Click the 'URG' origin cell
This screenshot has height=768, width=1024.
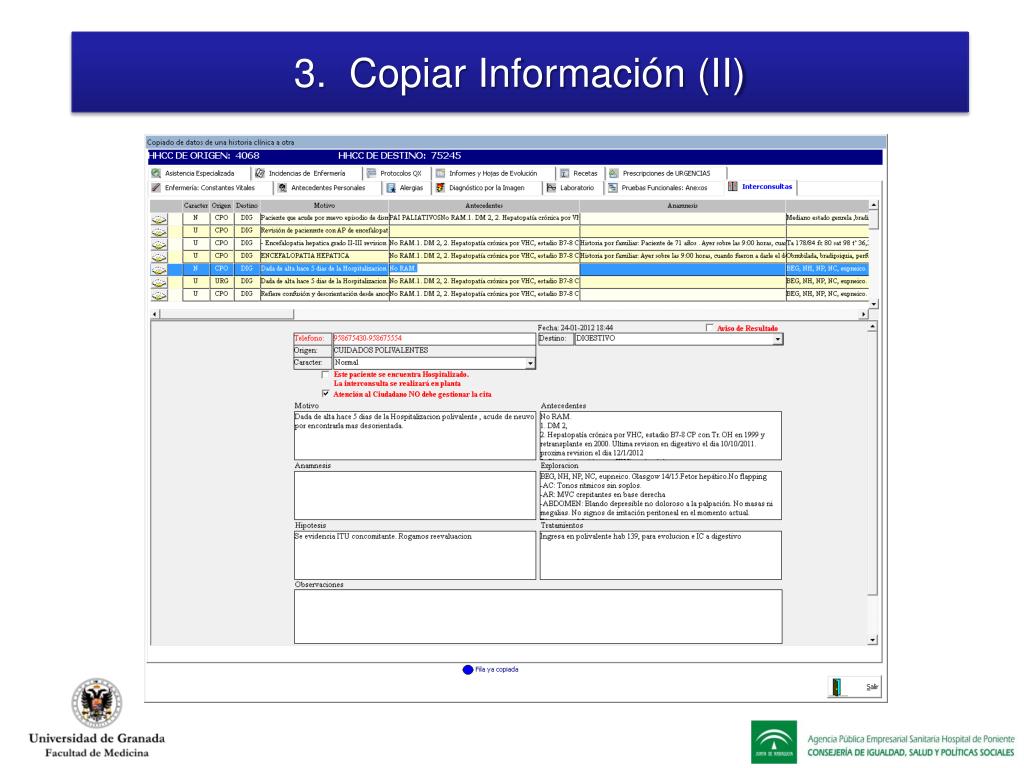pos(221,281)
